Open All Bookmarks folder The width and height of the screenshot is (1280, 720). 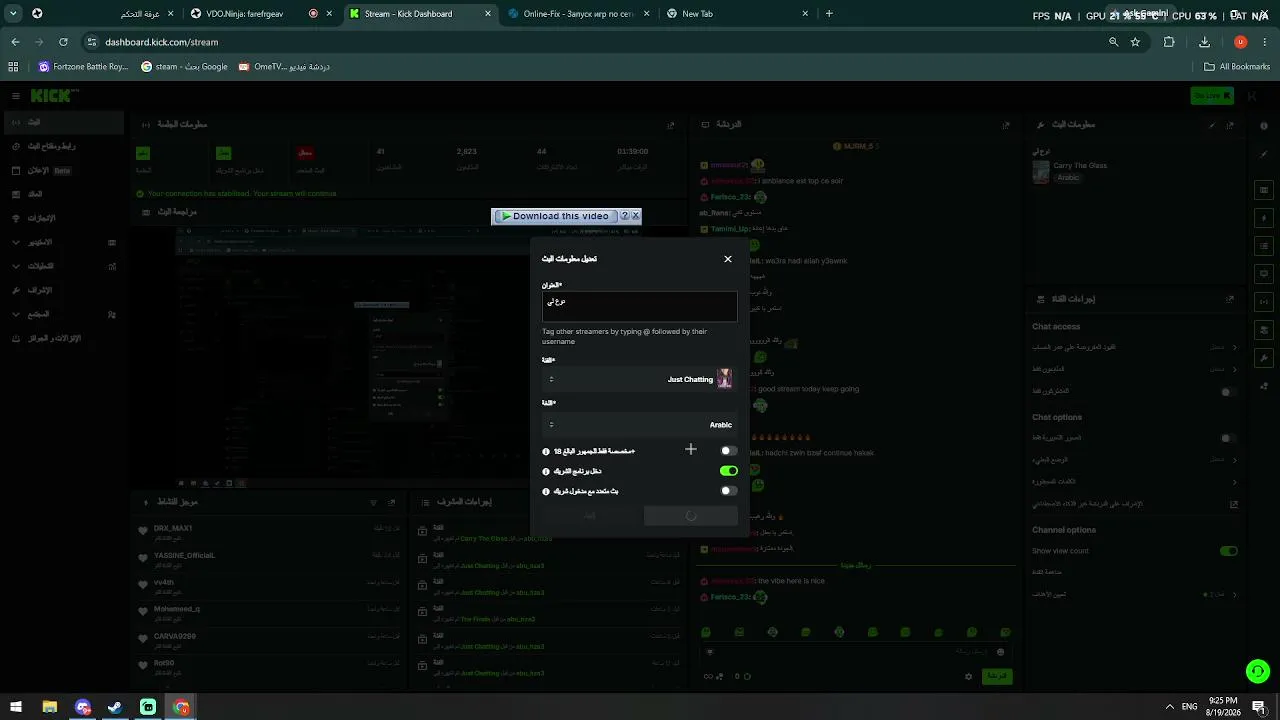click(1237, 67)
